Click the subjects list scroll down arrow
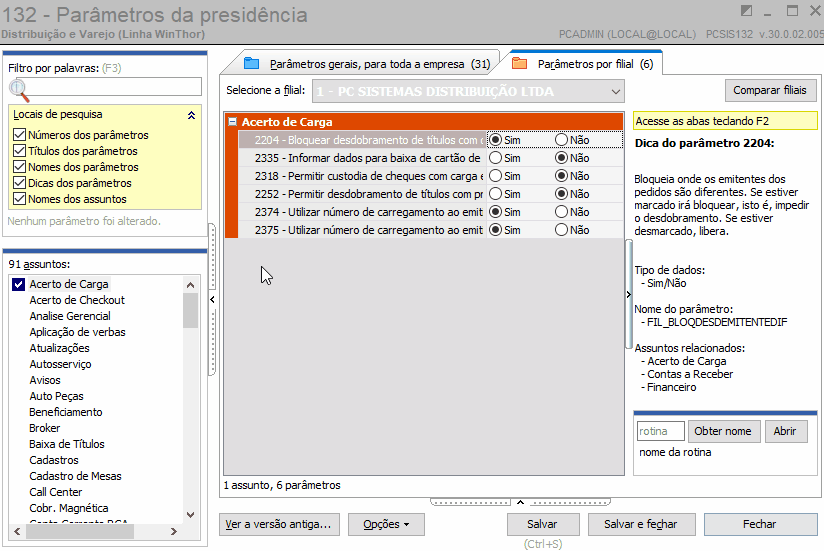This screenshot has width=824, height=551. [190, 515]
